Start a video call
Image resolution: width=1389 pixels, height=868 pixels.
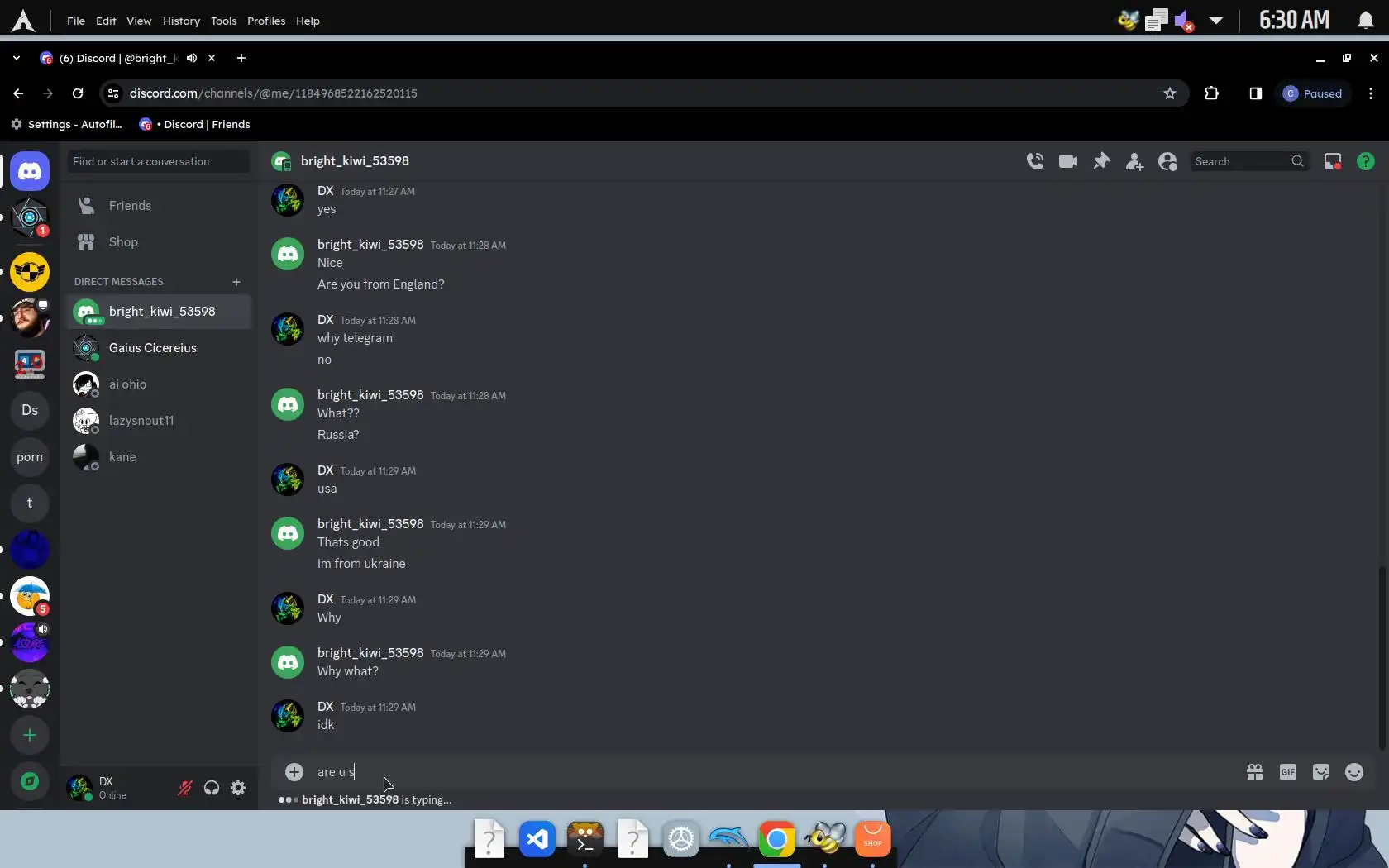[1068, 161]
